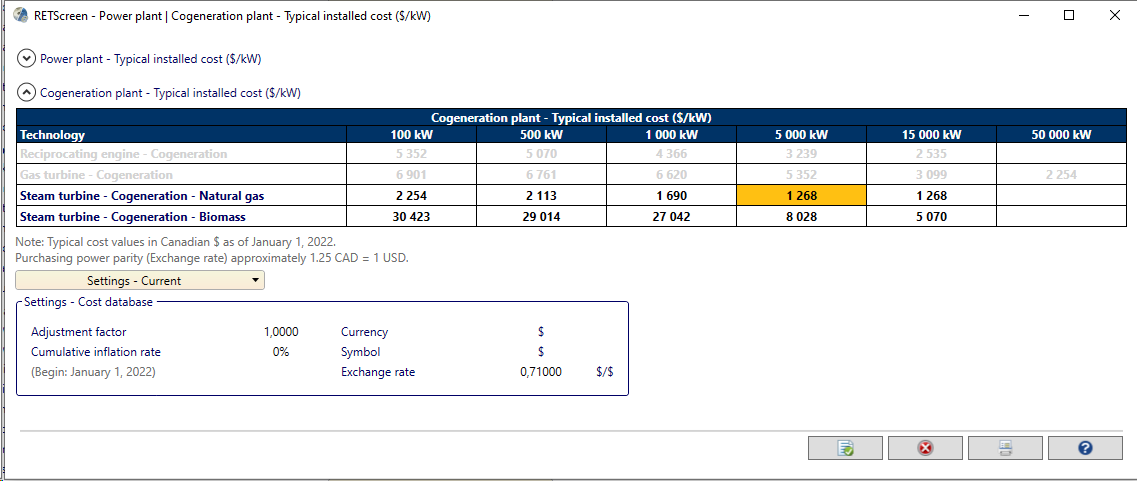This screenshot has height=481, width=1137.
Task: Click the note about Canadian $ values
Action: (175, 242)
